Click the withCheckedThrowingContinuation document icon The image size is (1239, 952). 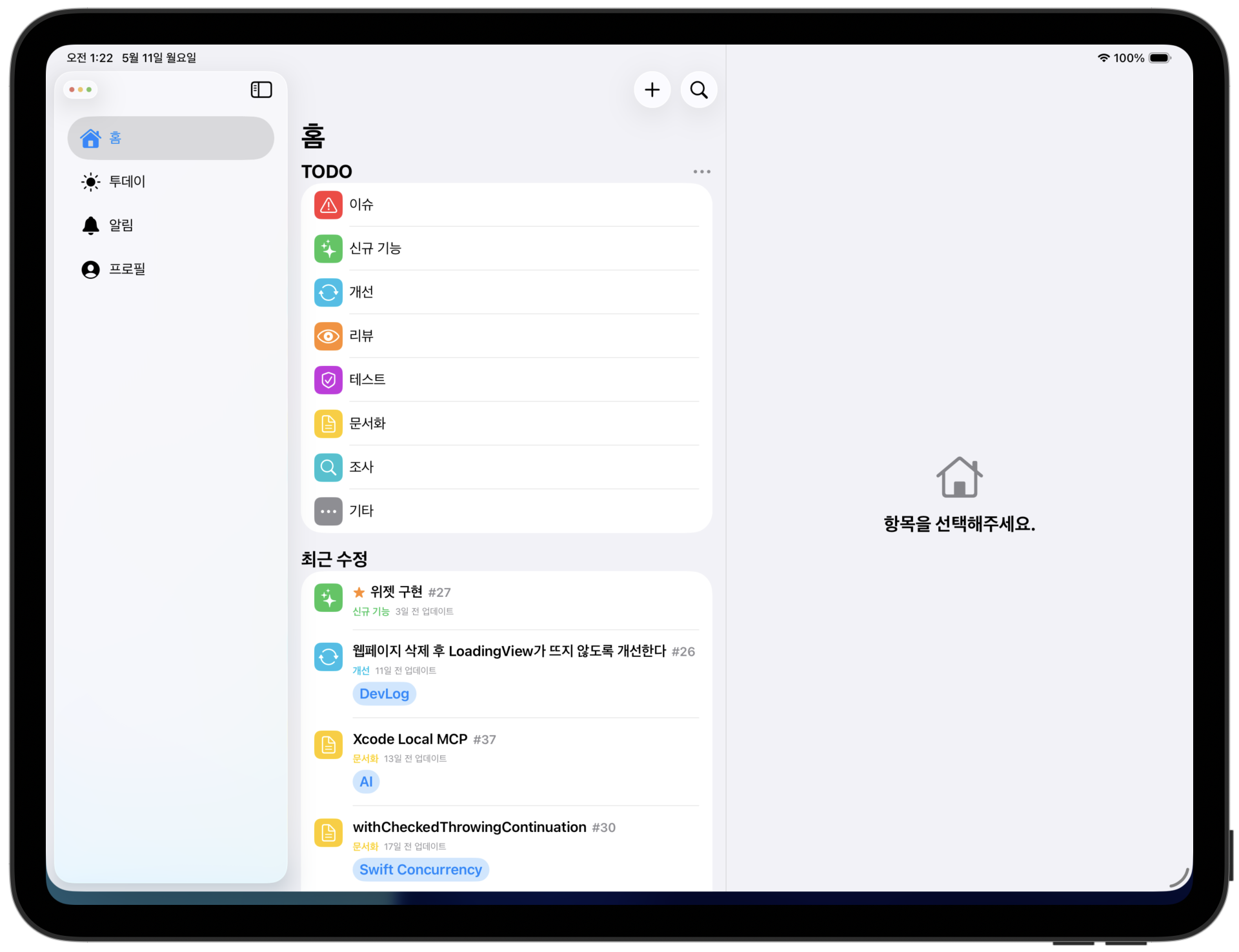[x=328, y=833]
